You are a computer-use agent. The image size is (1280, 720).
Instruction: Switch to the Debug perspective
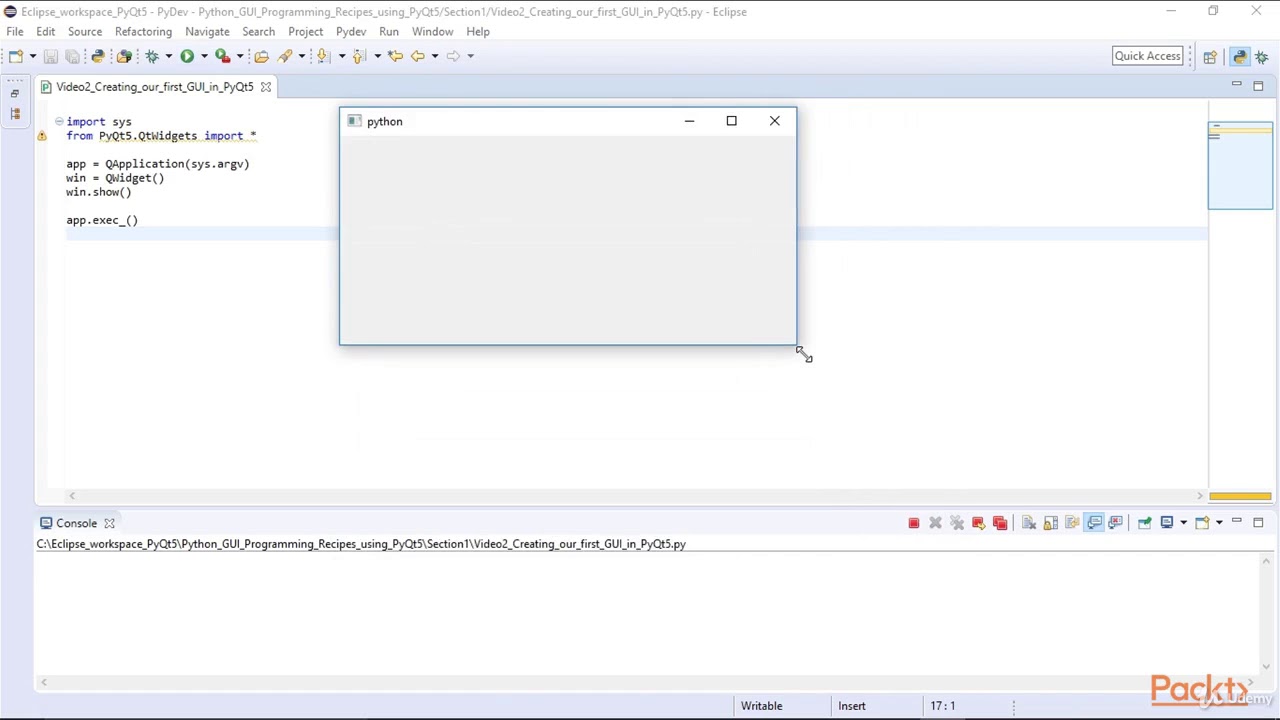[x=1262, y=57]
